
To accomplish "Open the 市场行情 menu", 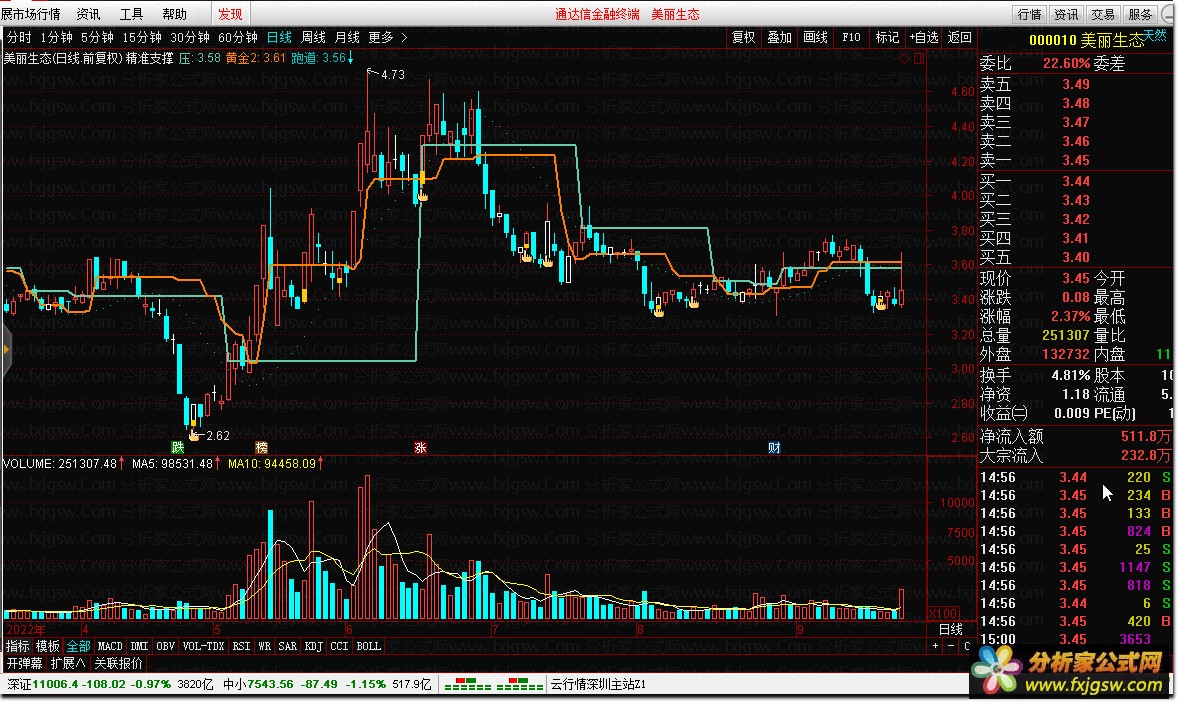I will coord(30,14).
